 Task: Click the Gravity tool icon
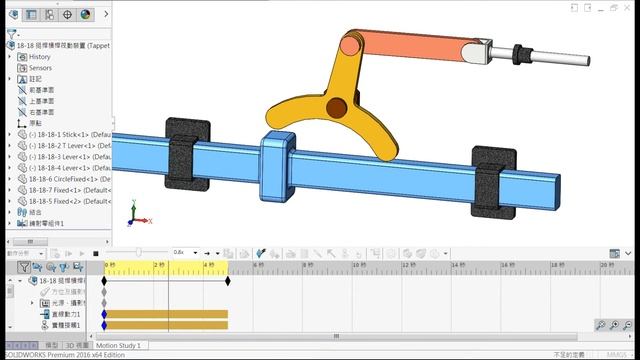click(358, 253)
